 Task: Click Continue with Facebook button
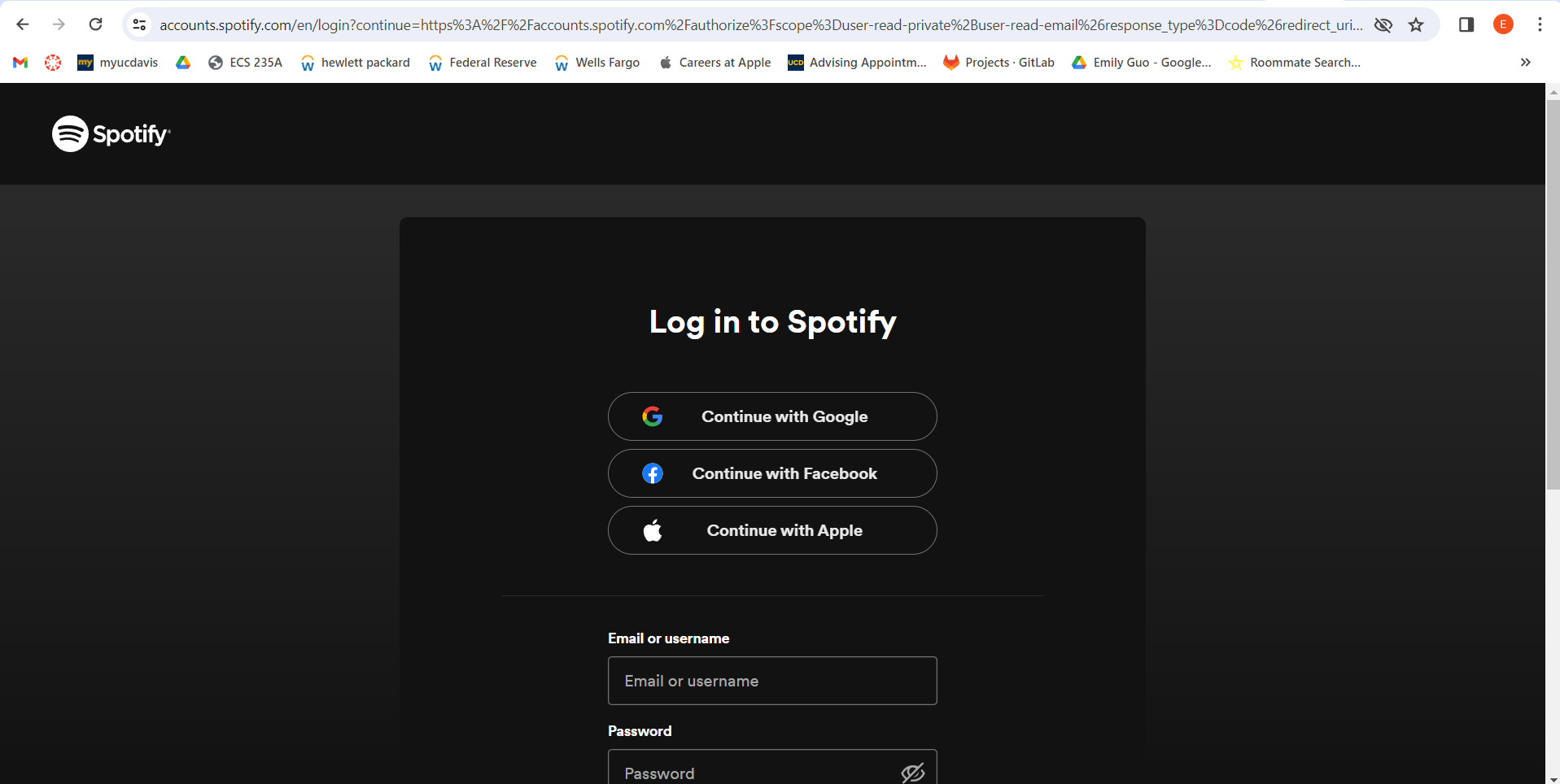coord(772,473)
